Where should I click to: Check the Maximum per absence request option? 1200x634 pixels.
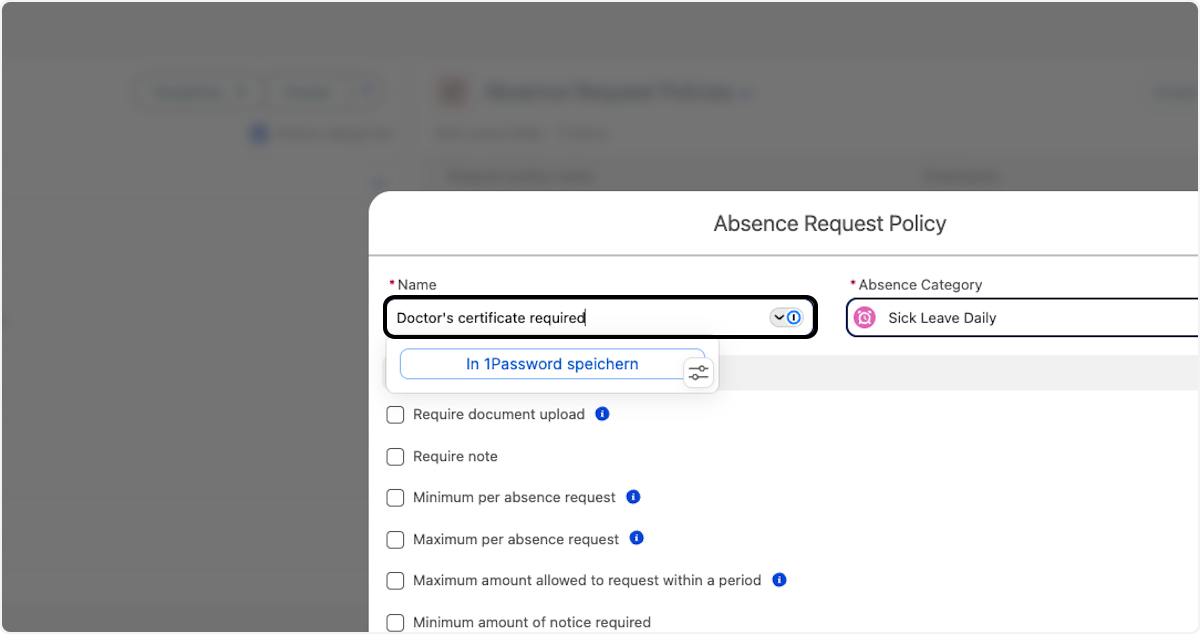(x=396, y=539)
